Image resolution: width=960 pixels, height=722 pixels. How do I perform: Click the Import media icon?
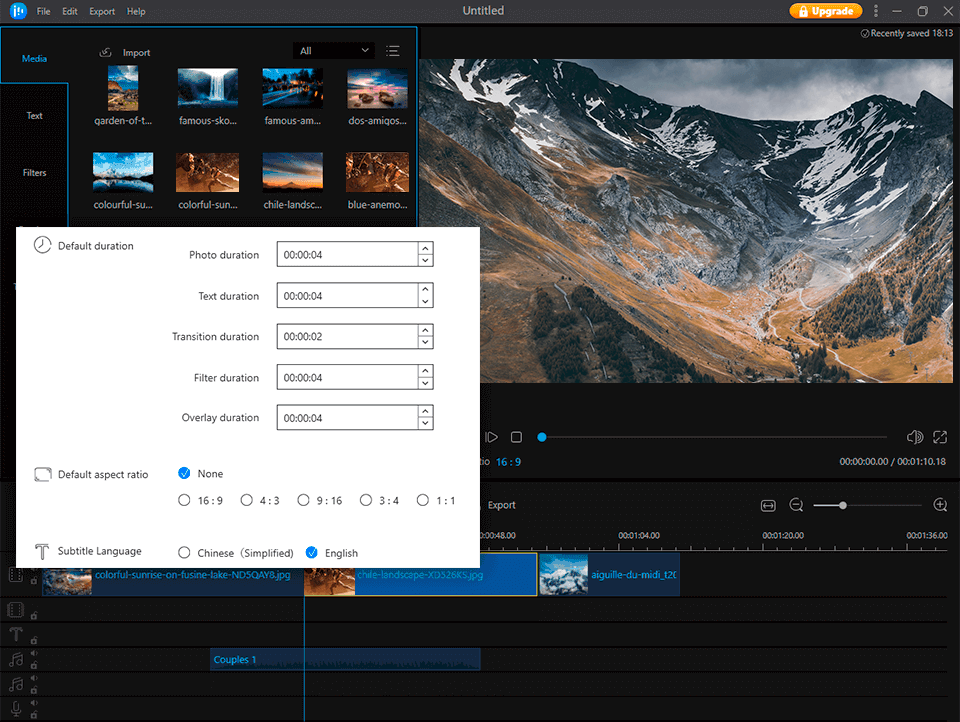coord(106,52)
